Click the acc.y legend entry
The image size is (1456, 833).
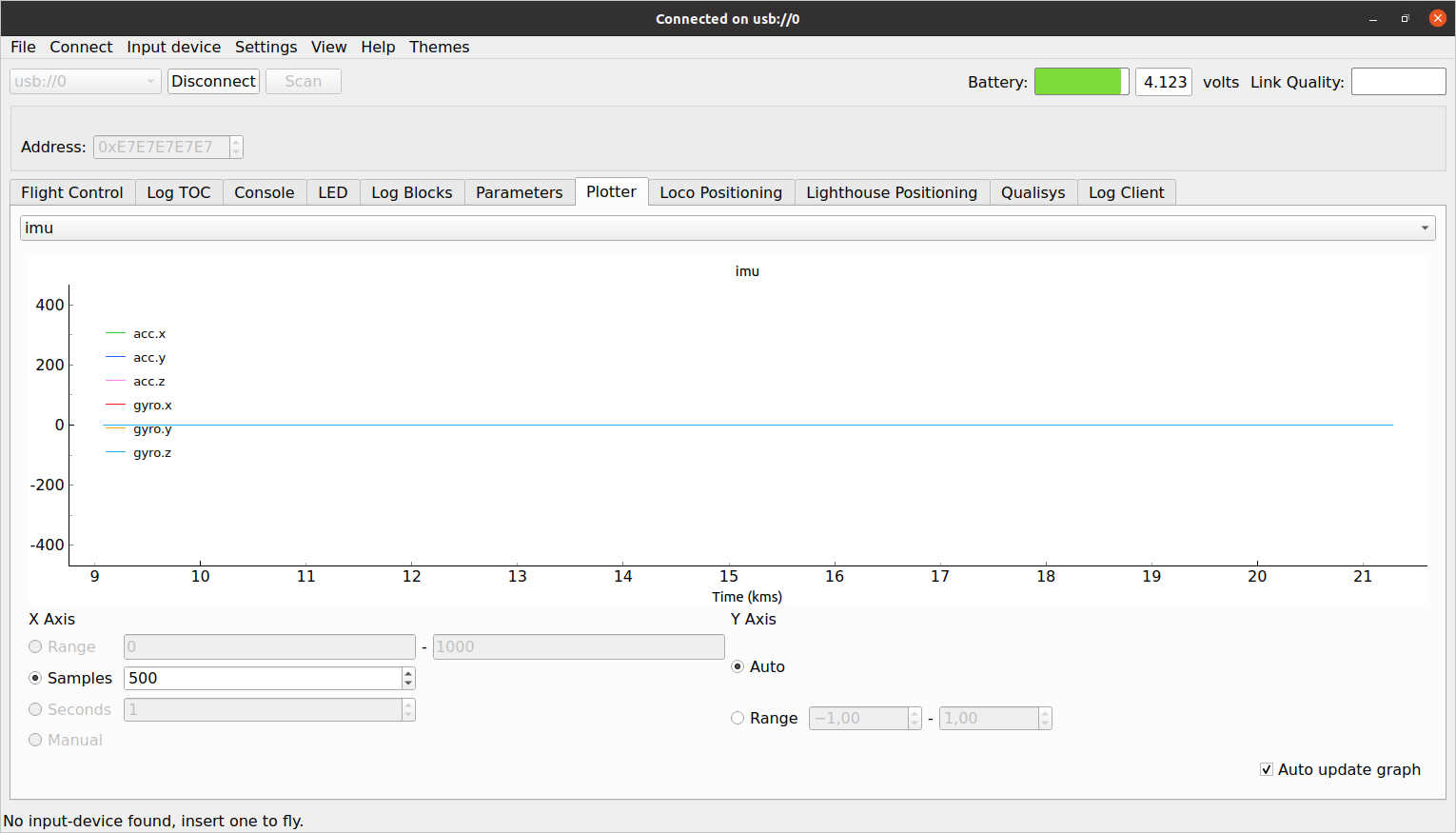(148, 357)
